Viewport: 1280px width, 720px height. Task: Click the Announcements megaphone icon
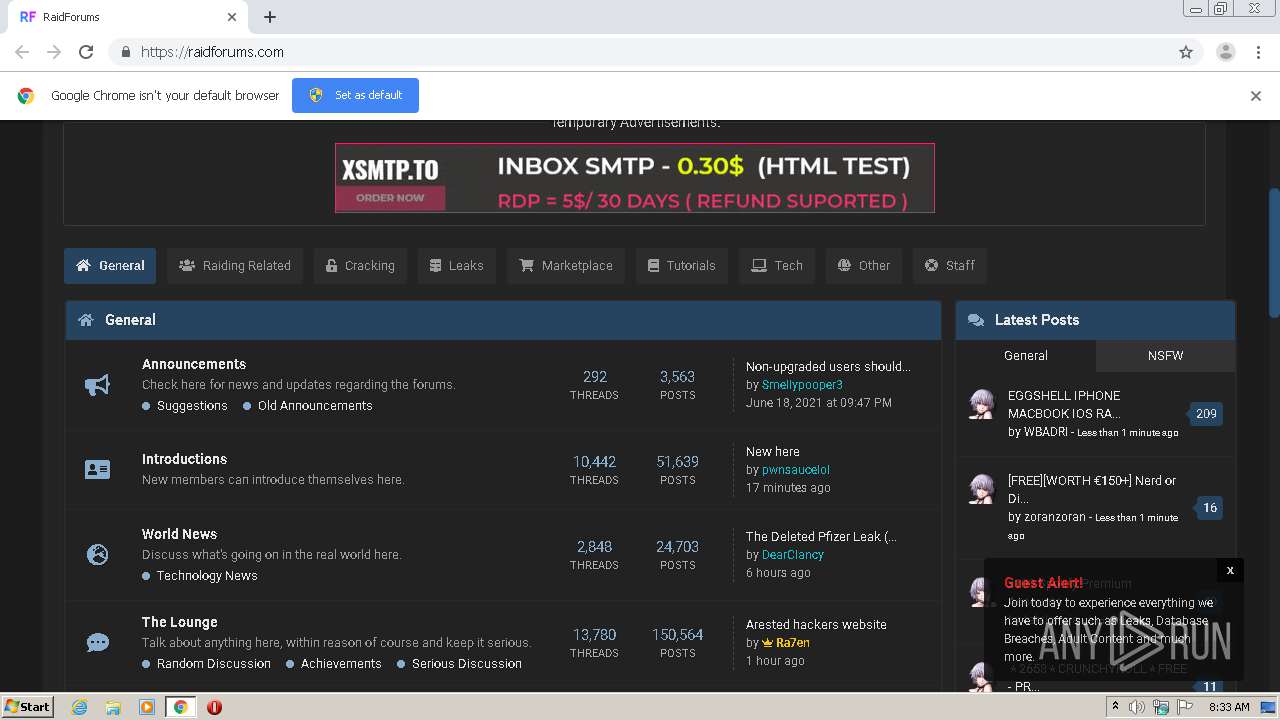97,385
